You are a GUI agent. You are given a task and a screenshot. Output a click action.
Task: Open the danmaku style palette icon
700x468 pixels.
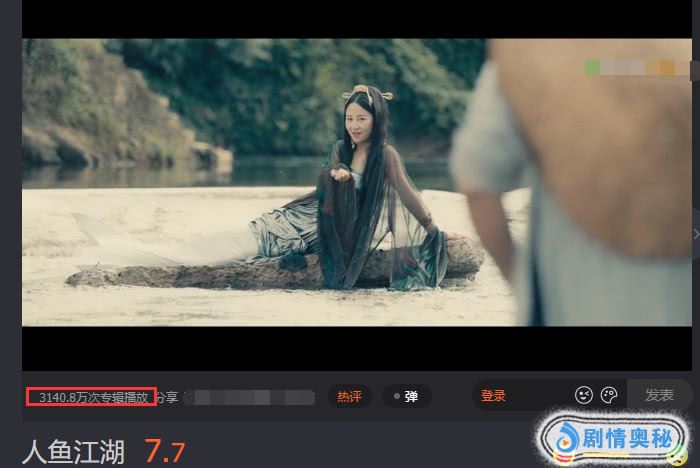pos(608,396)
